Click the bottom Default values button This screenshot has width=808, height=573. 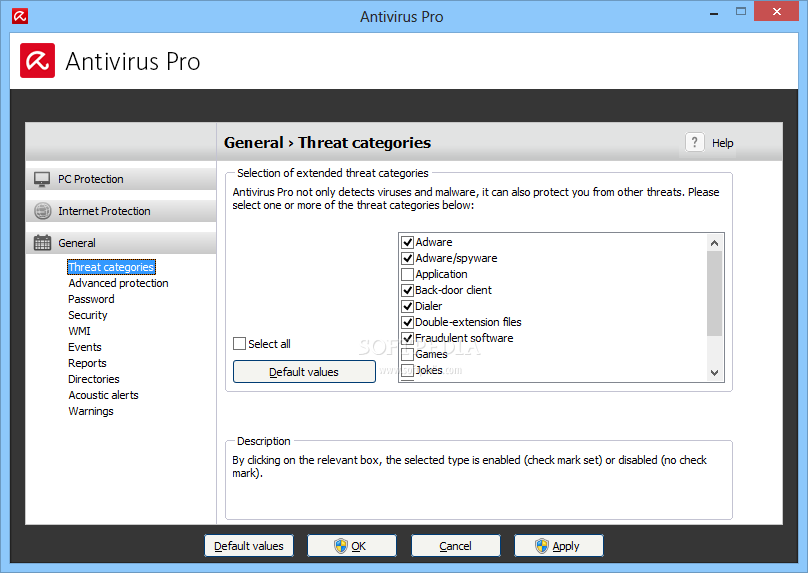tap(249, 546)
